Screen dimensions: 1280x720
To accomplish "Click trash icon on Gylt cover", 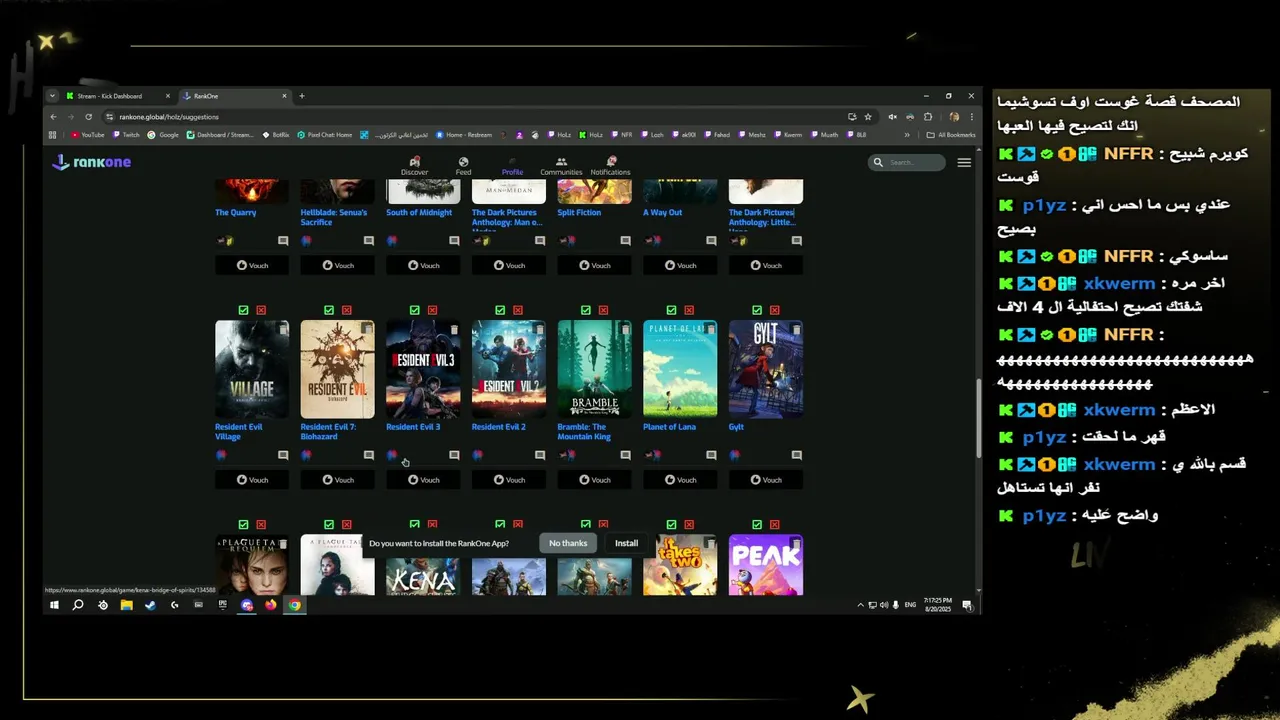I will (x=796, y=329).
